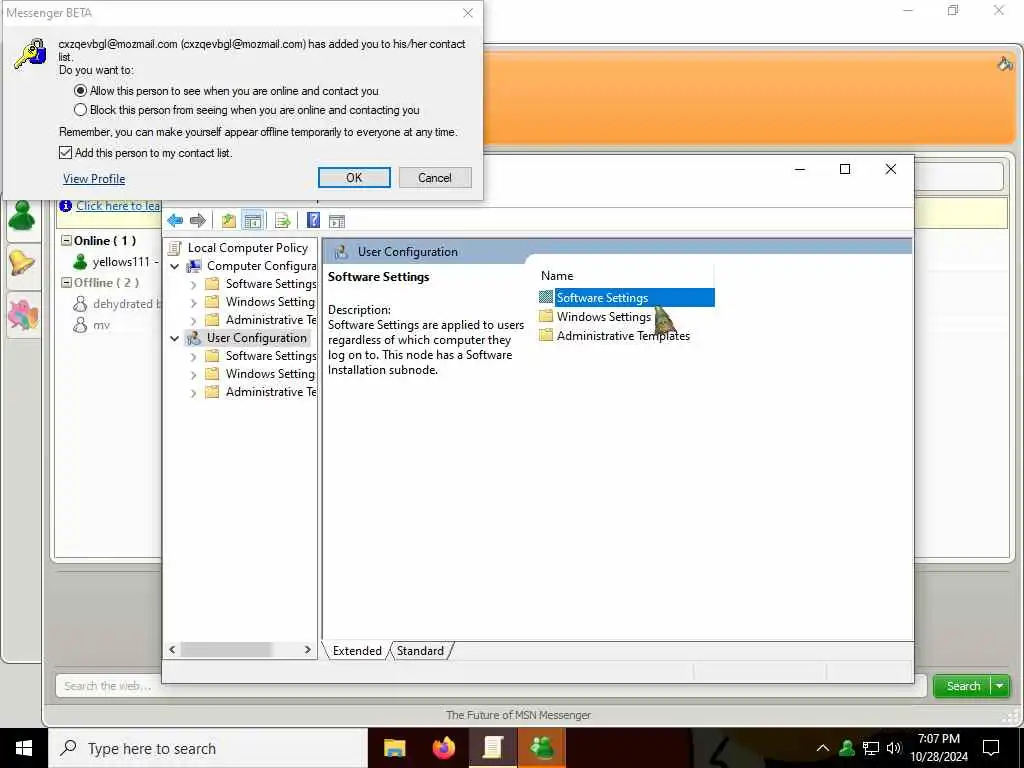Expand Windows Settings under Computer Configuration

click(193, 302)
